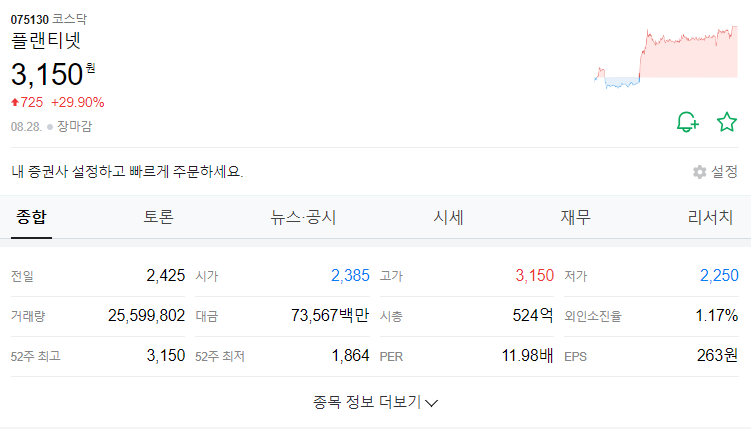Click the broker setup prompt text

(x=127, y=171)
